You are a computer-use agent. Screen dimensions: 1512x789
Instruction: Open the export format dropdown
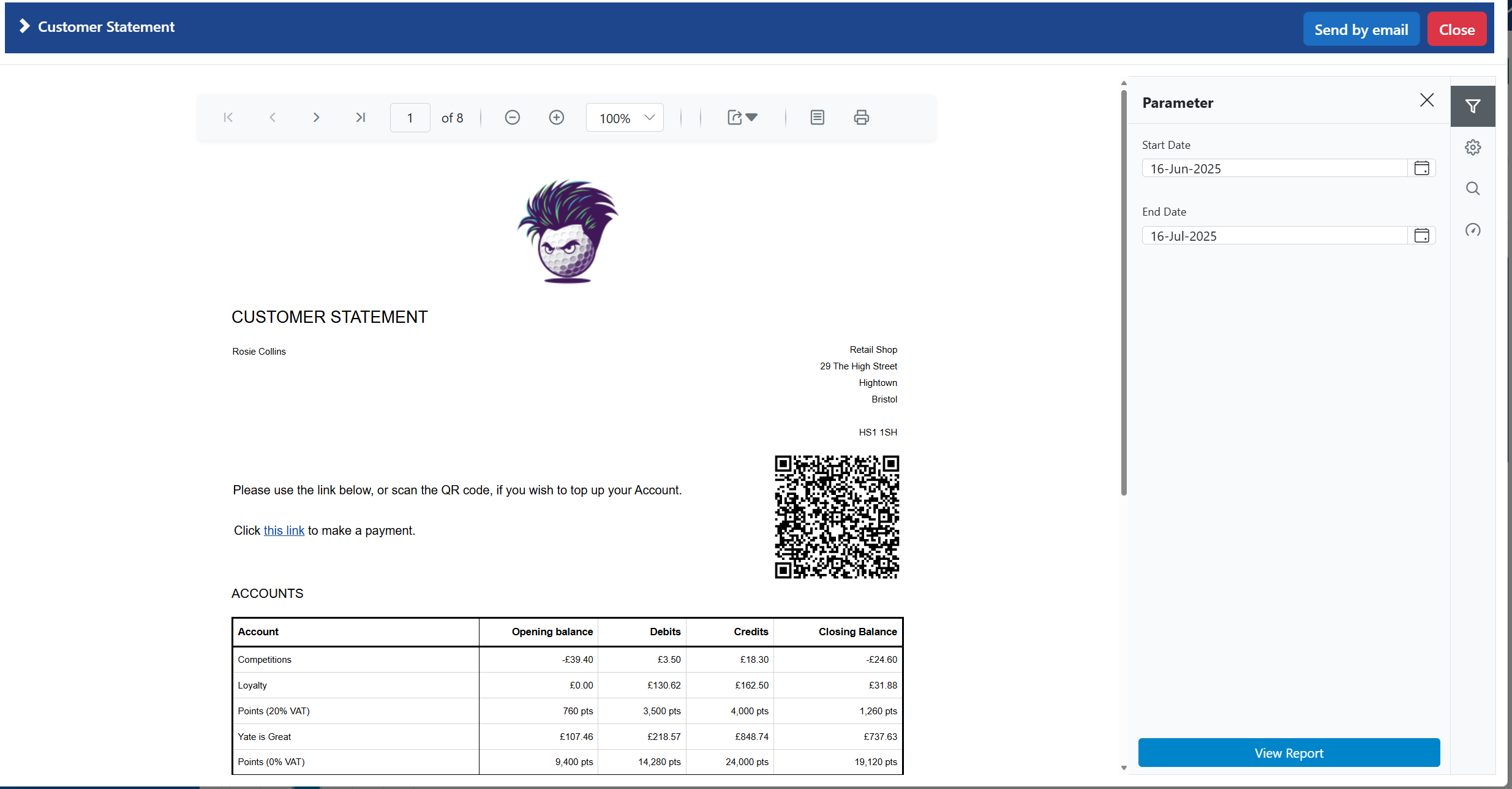(742, 118)
